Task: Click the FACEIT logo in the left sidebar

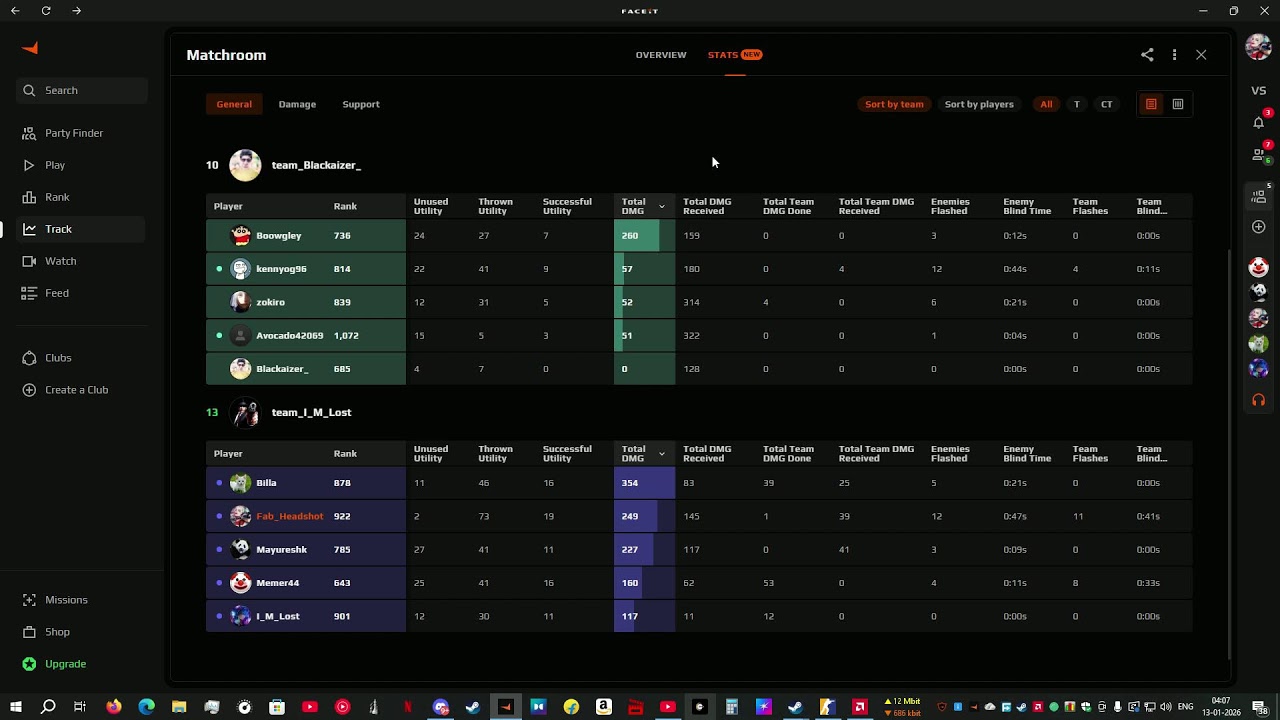Action: tap(30, 48)
